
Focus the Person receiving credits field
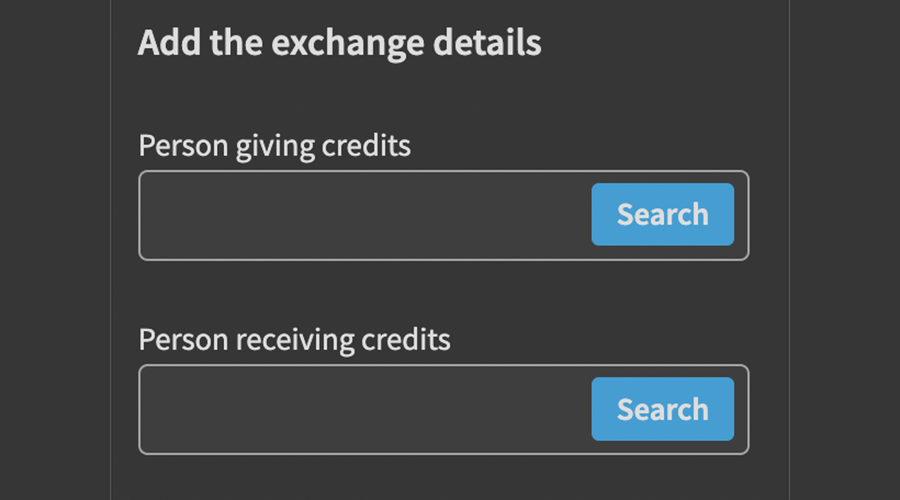pos(365,409)
